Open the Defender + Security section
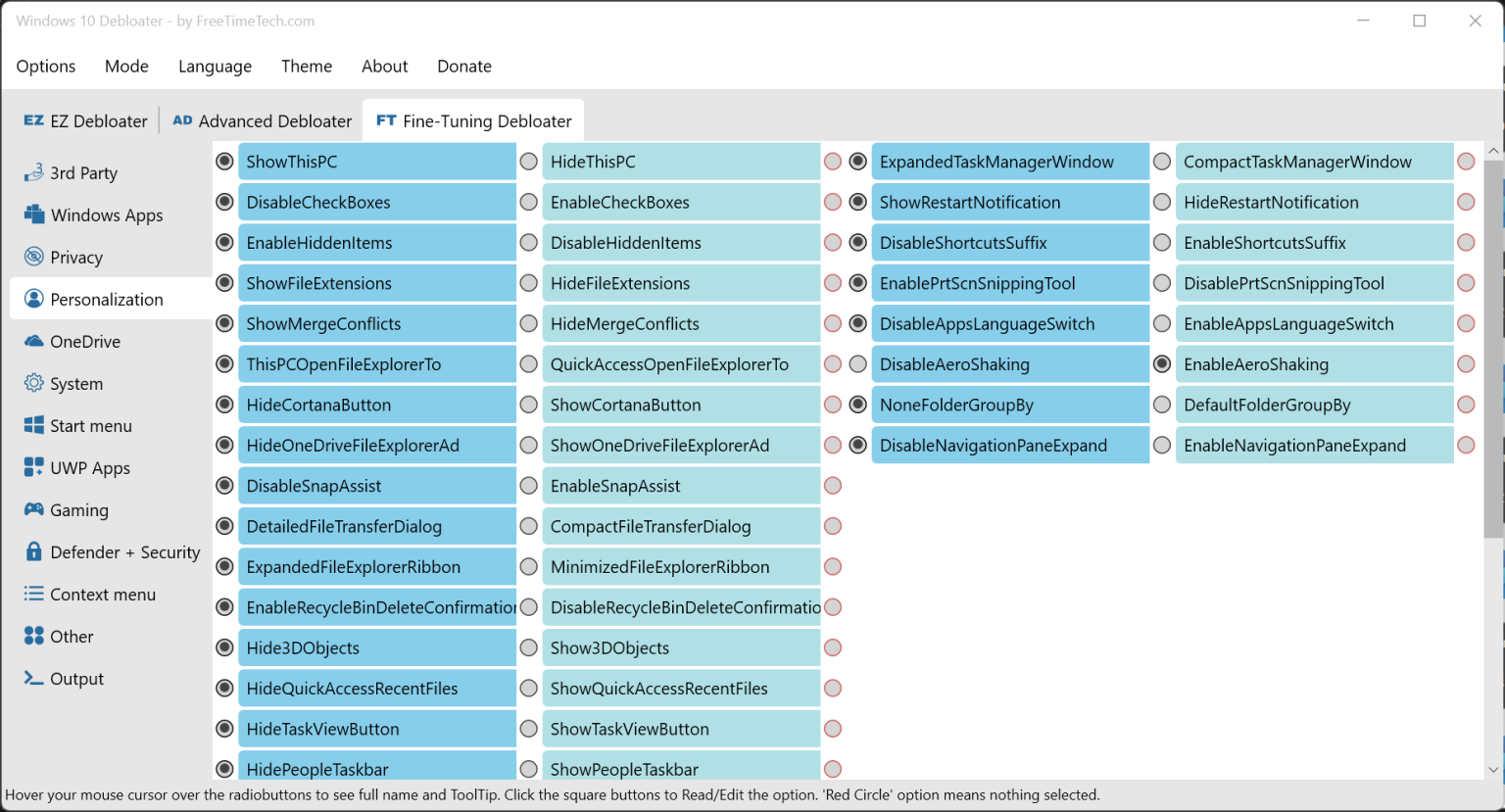1505x812 pixels. [34, 551]
